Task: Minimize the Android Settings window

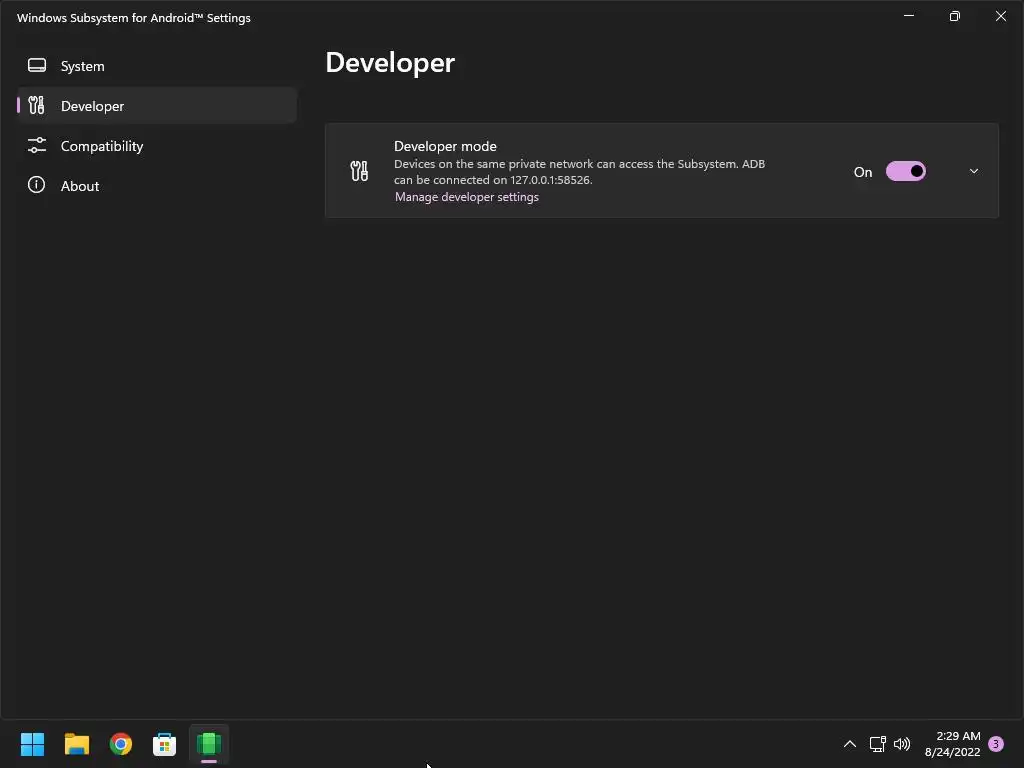Action: pos(909,16)
